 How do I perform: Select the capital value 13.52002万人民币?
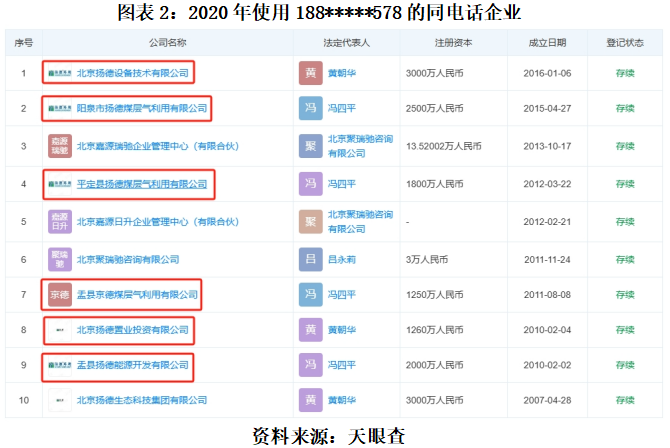(444, 146)
